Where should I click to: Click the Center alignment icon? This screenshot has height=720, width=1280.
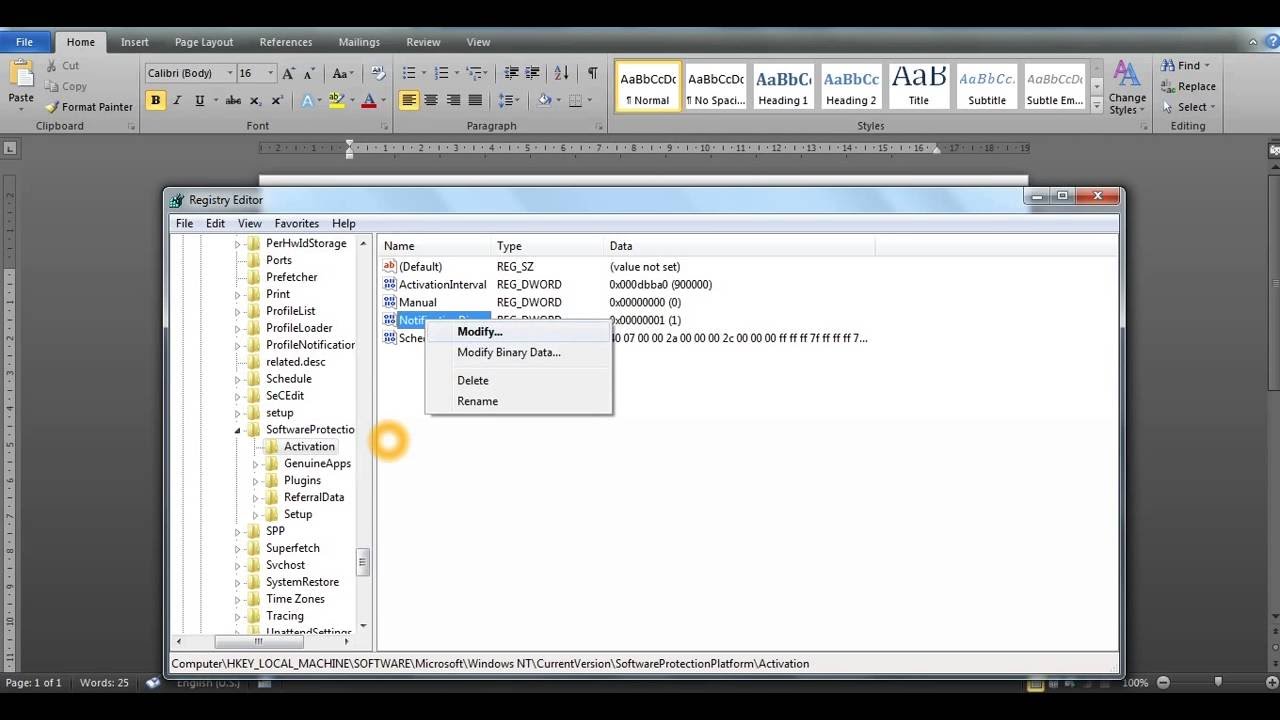click(x=431, y=100)
